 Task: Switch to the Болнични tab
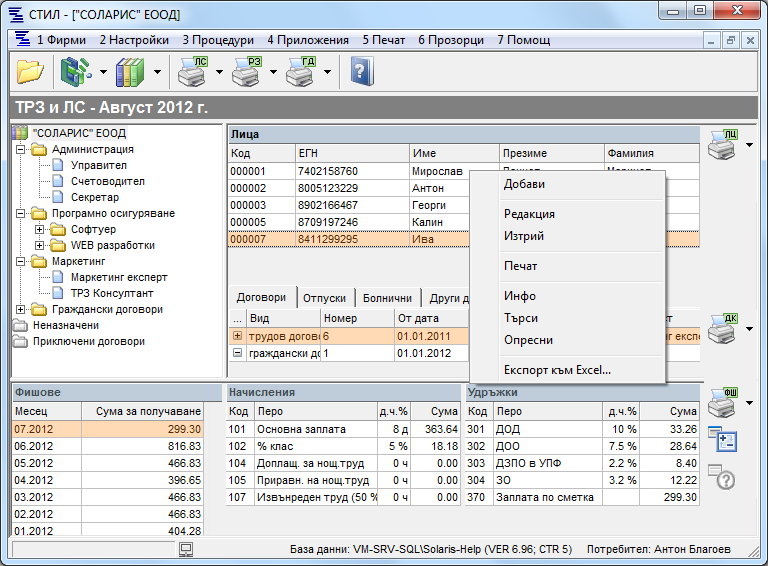387,298
